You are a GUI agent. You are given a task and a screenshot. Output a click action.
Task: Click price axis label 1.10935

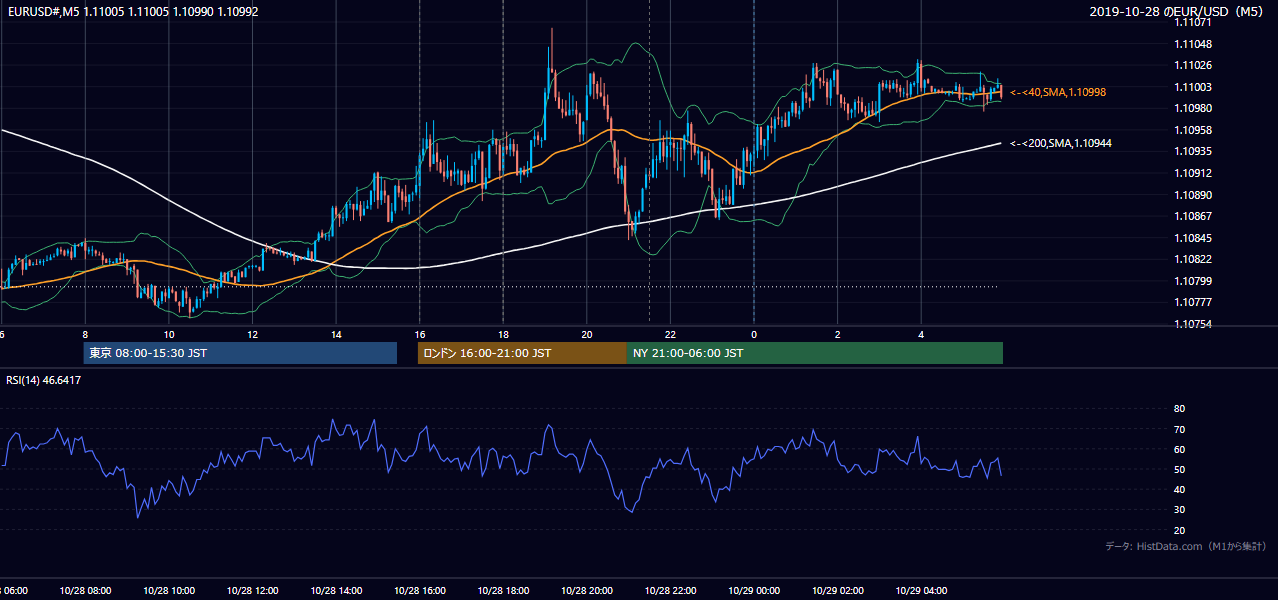pos(1194,152)
